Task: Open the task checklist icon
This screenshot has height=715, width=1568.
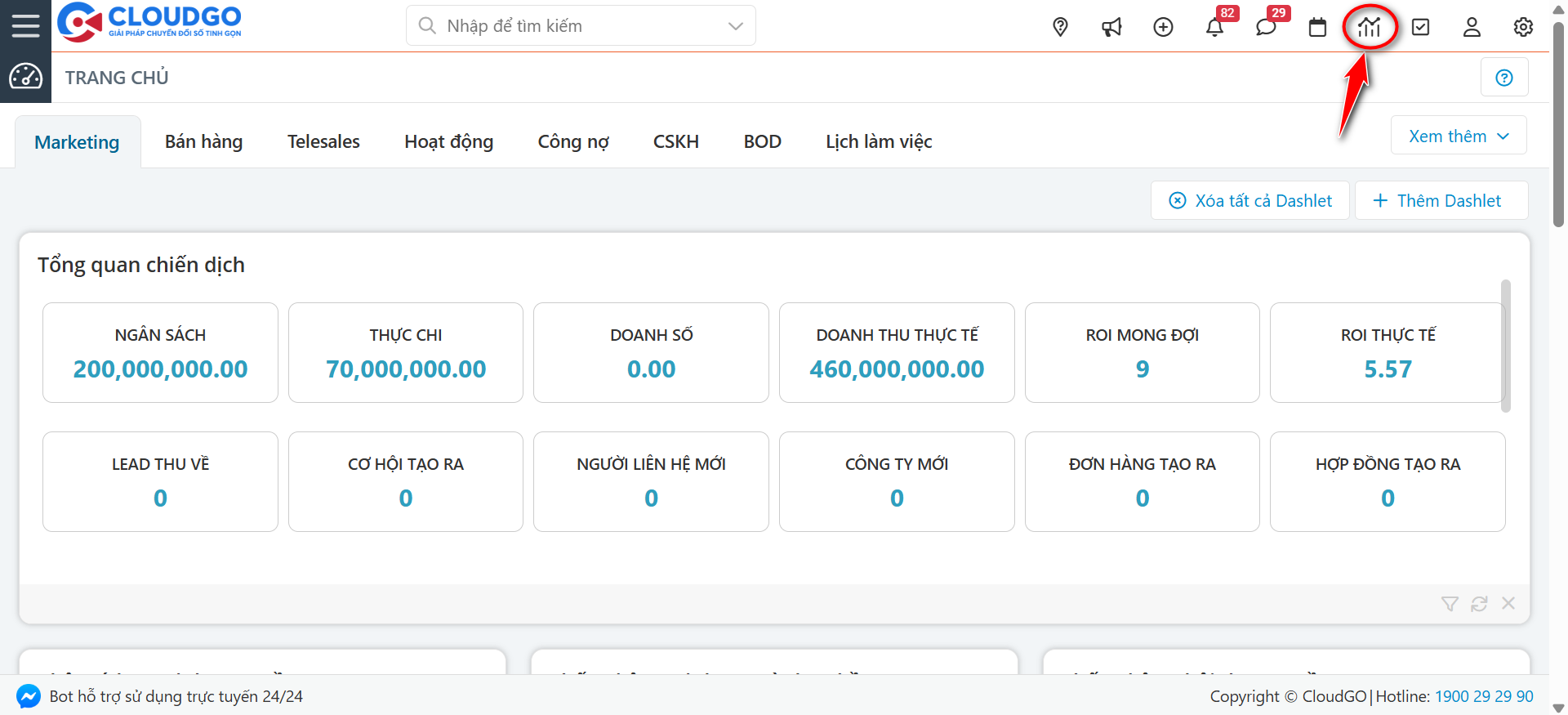Action: click(x=1421, y=27)
